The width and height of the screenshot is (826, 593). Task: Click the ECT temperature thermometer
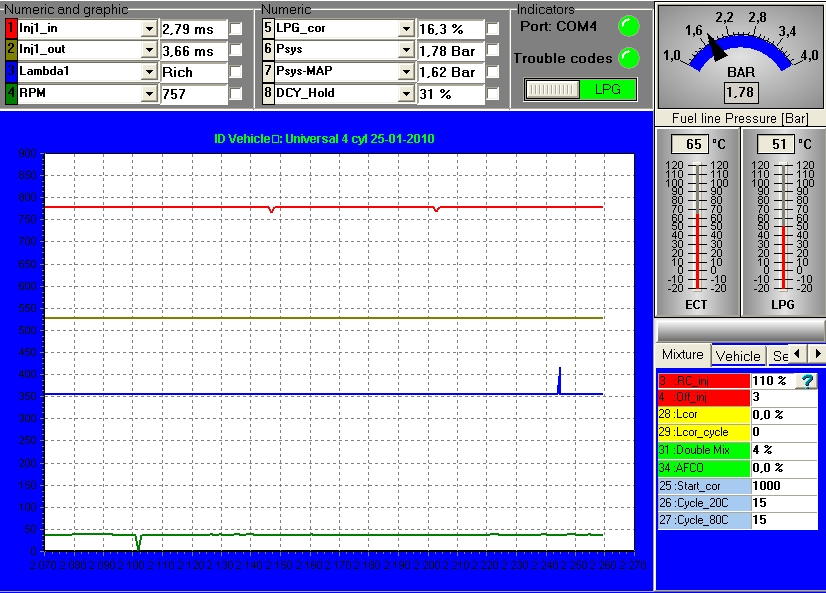coord(697,225)
